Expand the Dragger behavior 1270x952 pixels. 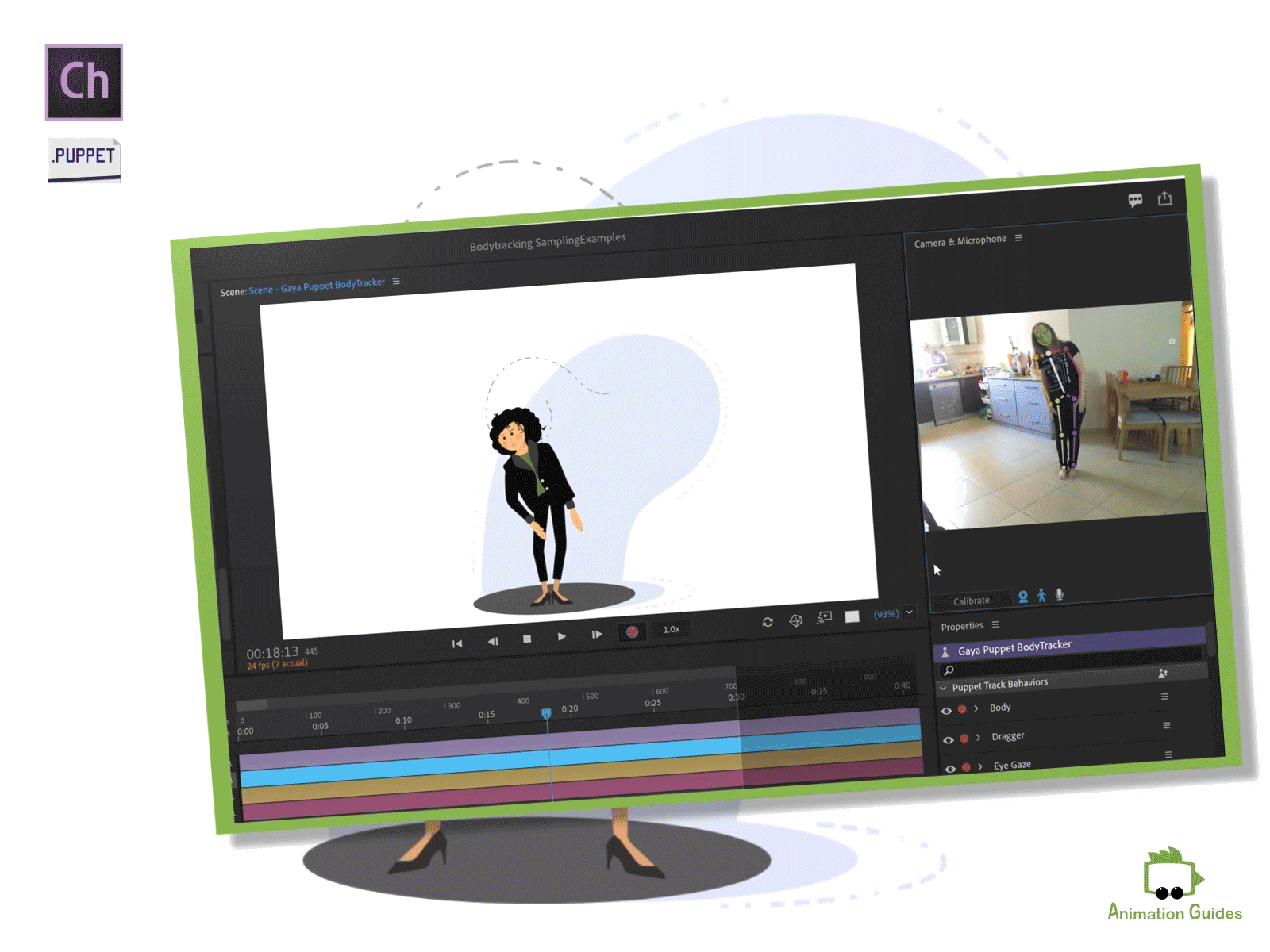pos(979,737)
